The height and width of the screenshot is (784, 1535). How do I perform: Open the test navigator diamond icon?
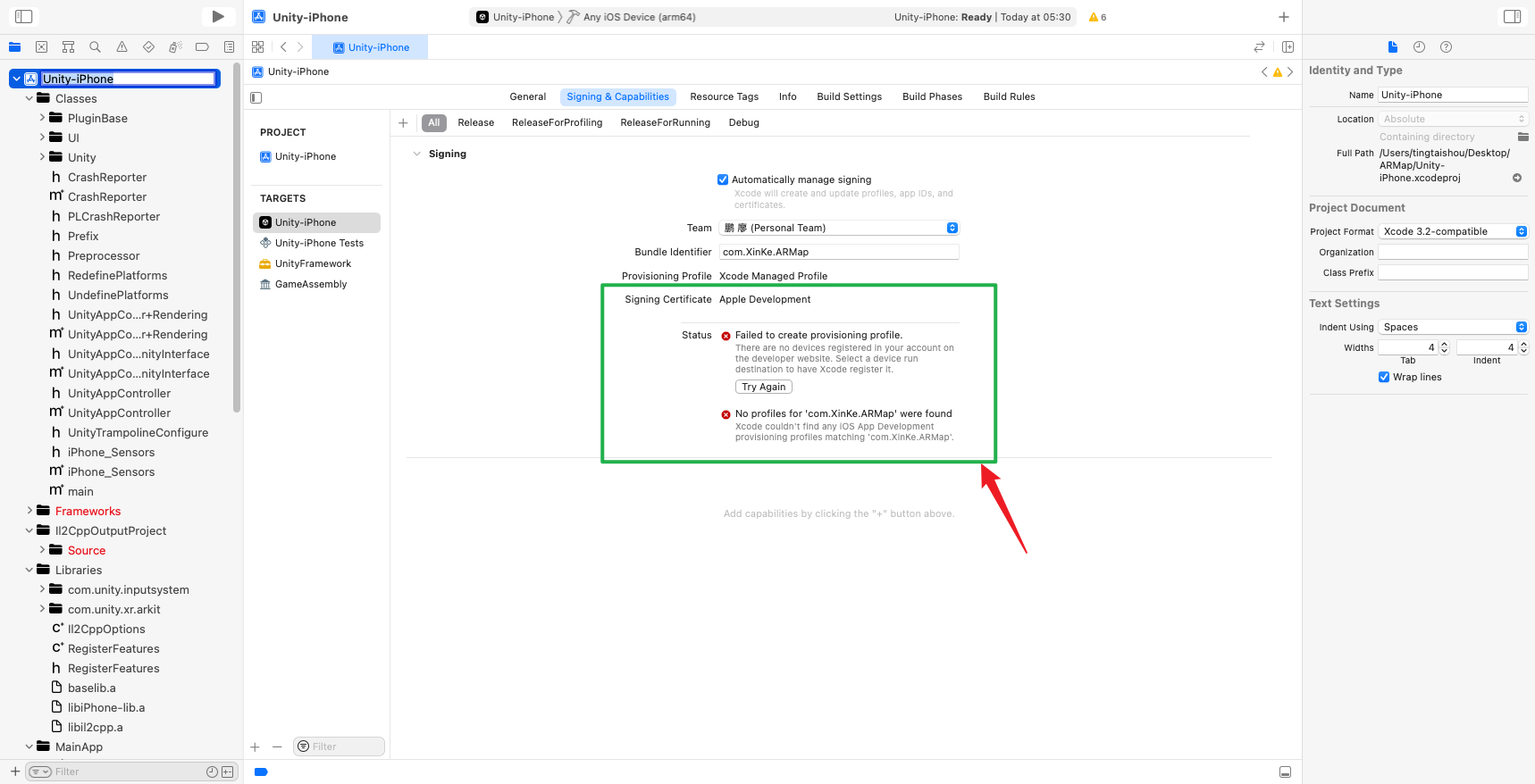pyautogui.click(x=148, y=46)
